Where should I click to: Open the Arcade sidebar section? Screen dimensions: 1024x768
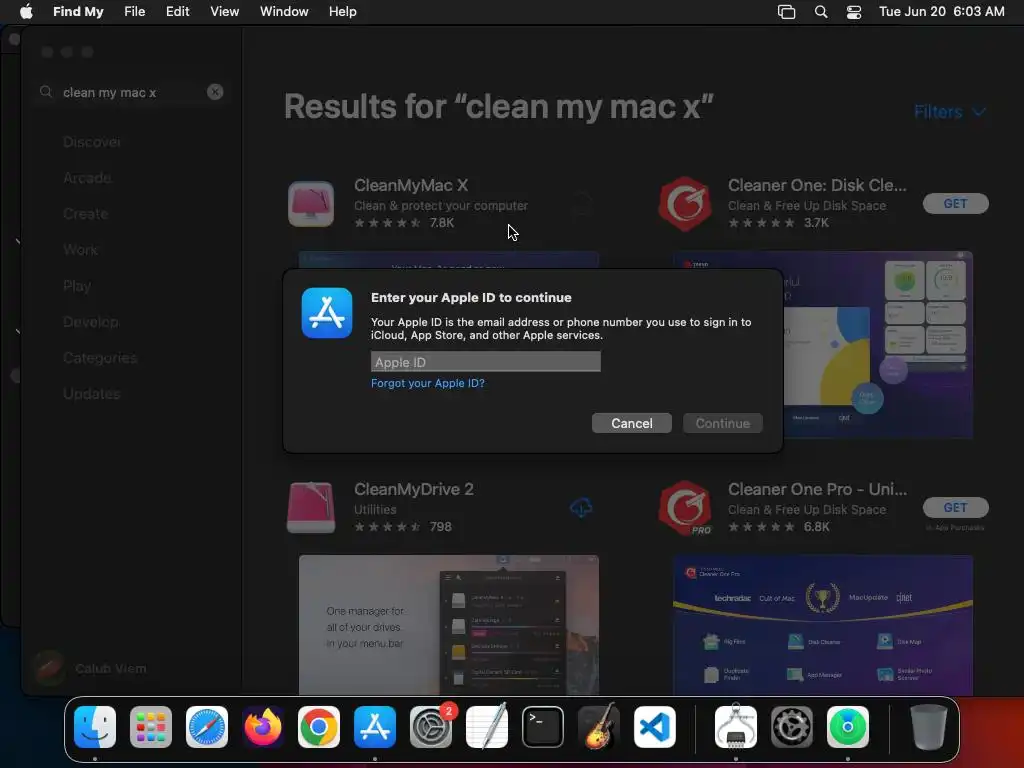(x=88, y=178)
